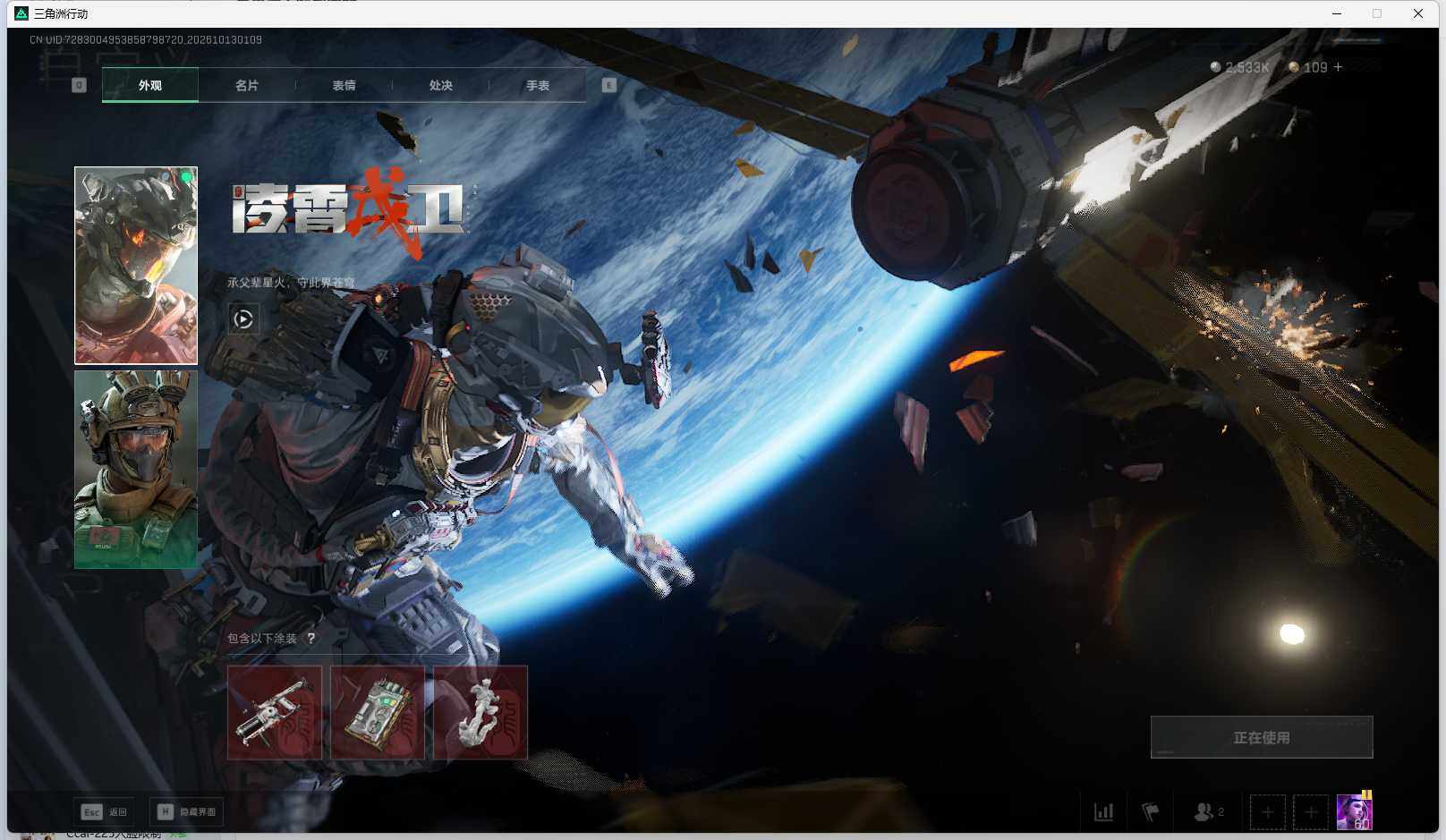
Task: Minimize the 三角洲行动 window
Action: point(1337,13)
